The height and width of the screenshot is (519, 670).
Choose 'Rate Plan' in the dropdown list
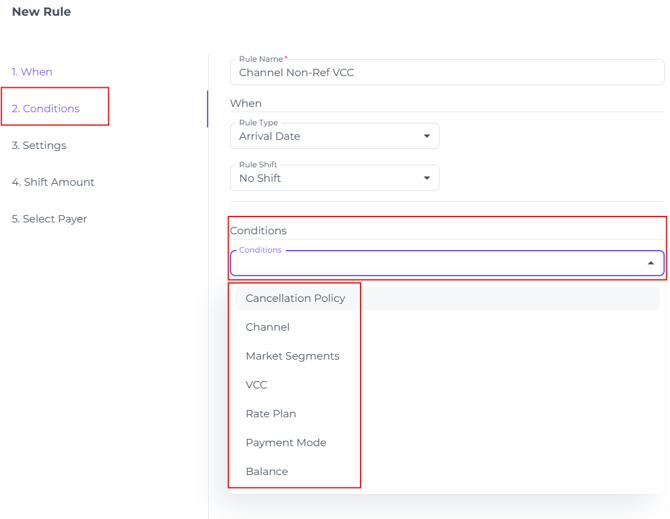click(271, 414)
